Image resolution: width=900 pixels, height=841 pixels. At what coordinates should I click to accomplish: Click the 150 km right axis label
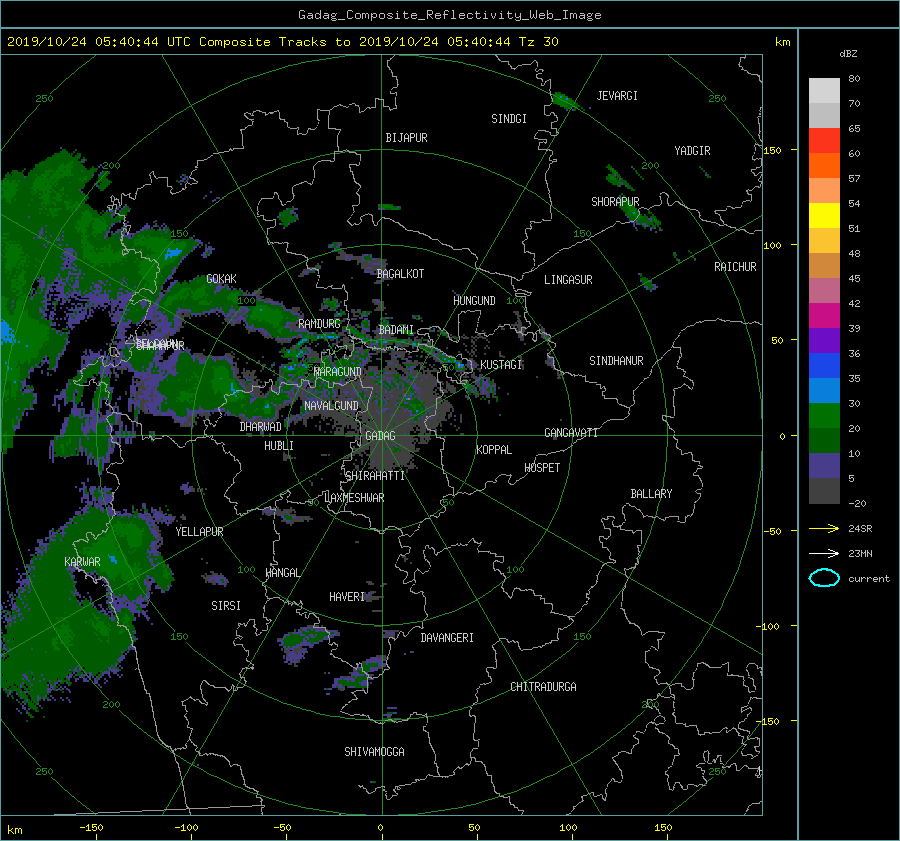pyautogui.click(x=773, y=150)
